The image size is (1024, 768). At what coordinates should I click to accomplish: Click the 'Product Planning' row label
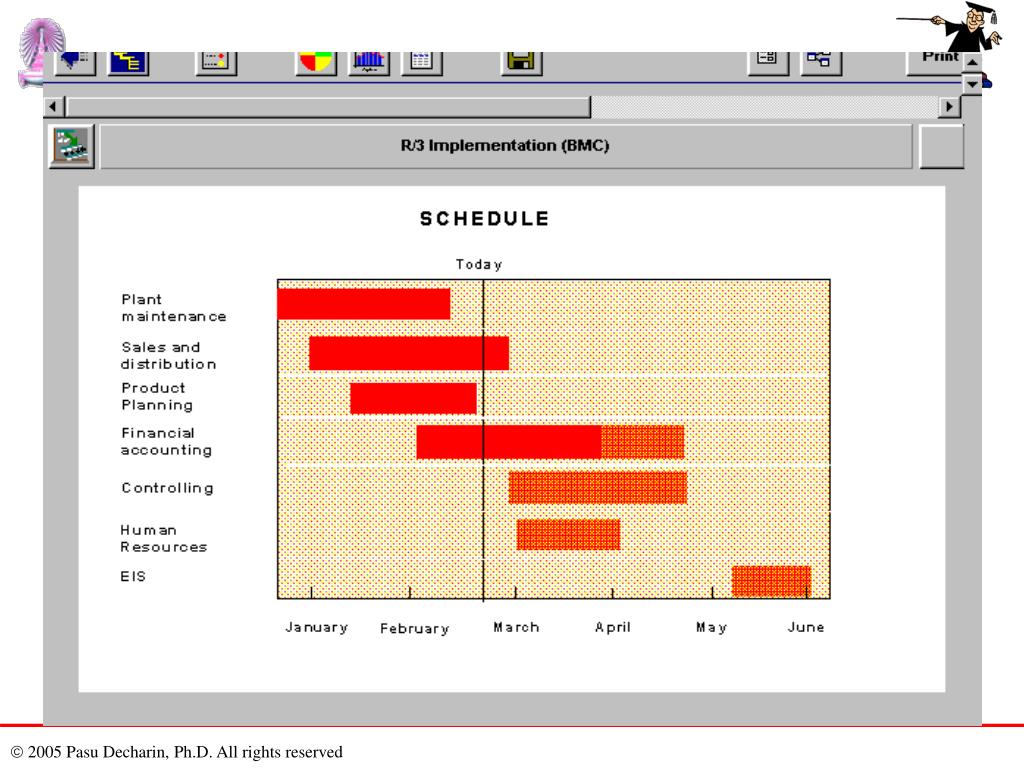tap(157, 396)
